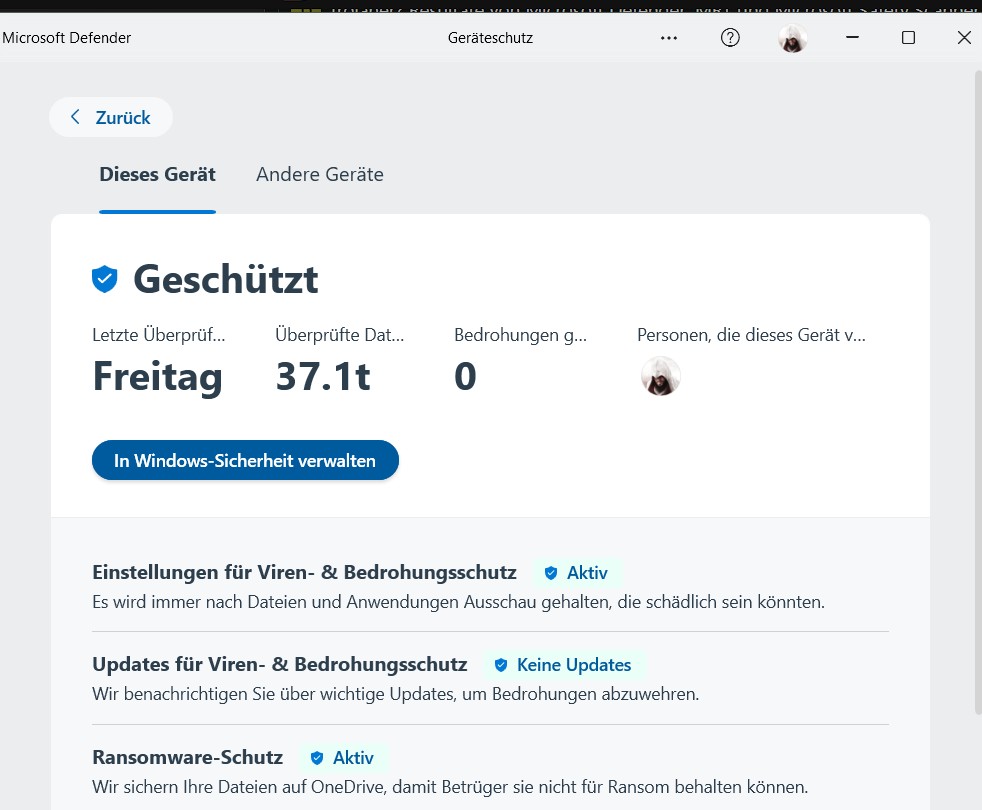
Task: Click the Letzte Überprüf... label
Action: click(158, 335)
